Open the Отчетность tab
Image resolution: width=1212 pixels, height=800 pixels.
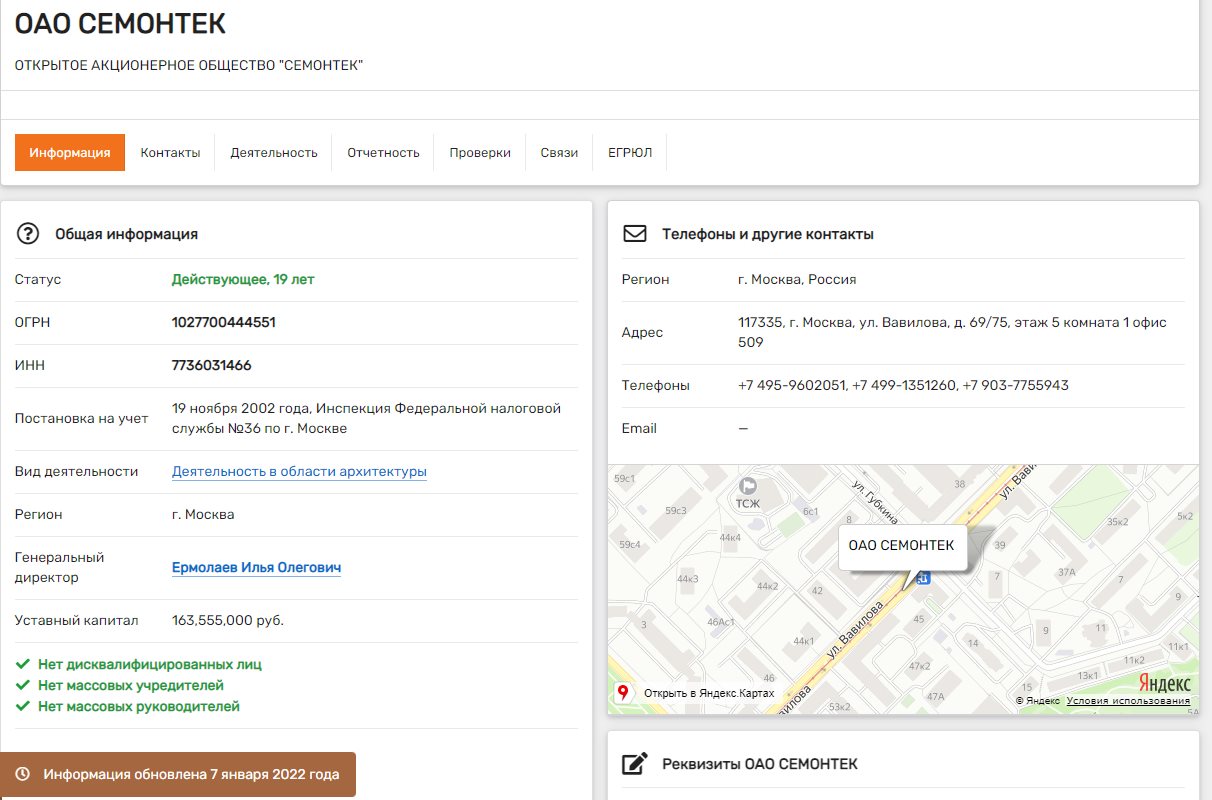tap(383, 153)
